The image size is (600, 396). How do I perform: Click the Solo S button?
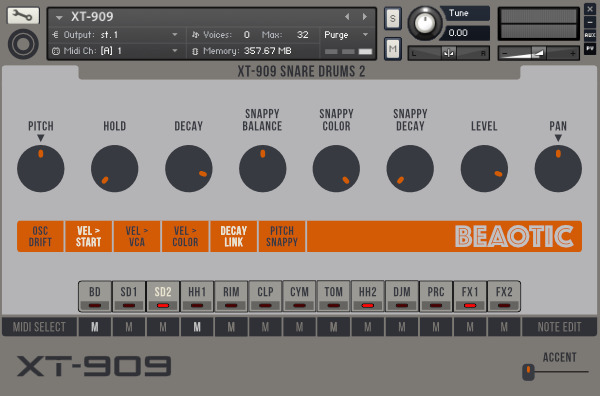click(392, 18)
